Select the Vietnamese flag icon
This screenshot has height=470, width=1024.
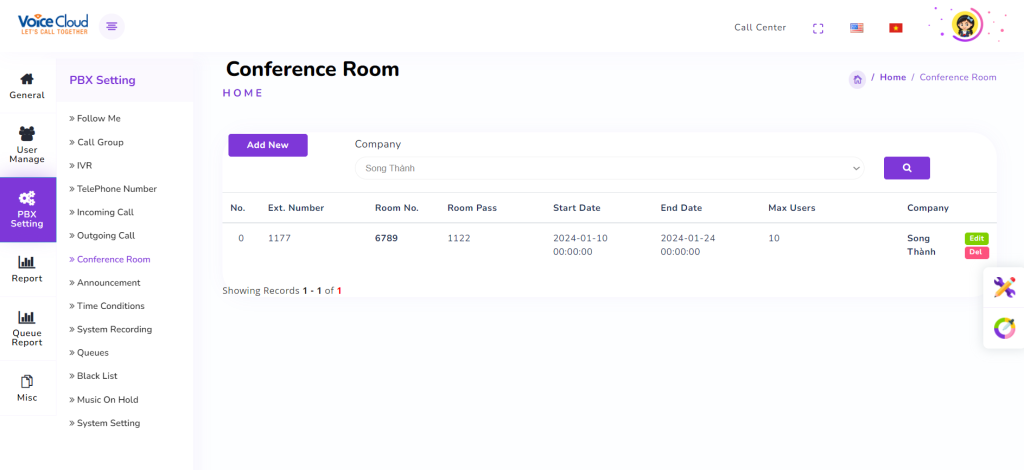click(x=895, y=28)
